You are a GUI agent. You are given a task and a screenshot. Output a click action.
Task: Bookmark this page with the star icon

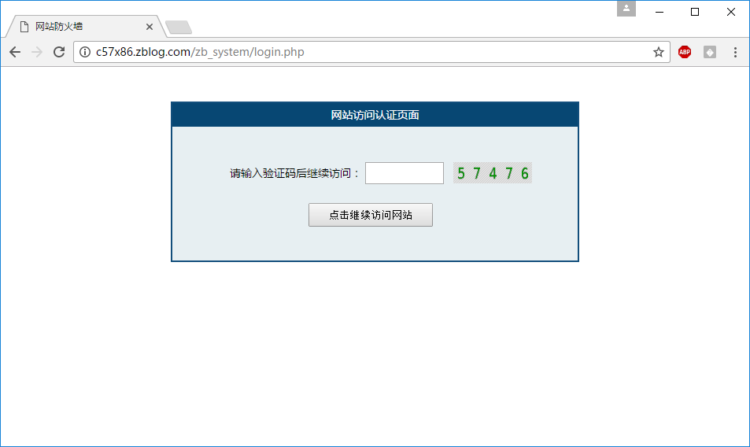[x=658, y=52]
